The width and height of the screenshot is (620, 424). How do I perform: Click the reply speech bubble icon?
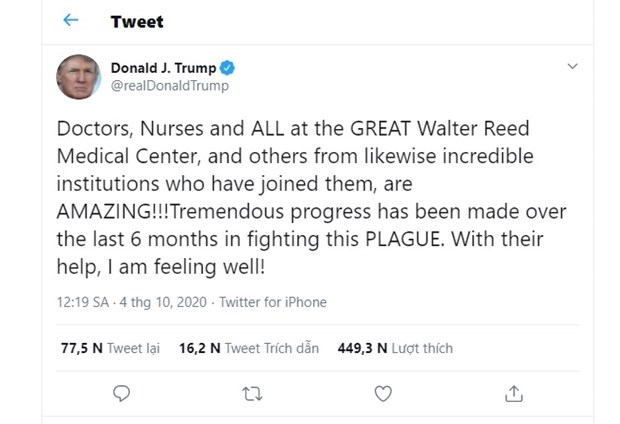(x=122, y=393)
